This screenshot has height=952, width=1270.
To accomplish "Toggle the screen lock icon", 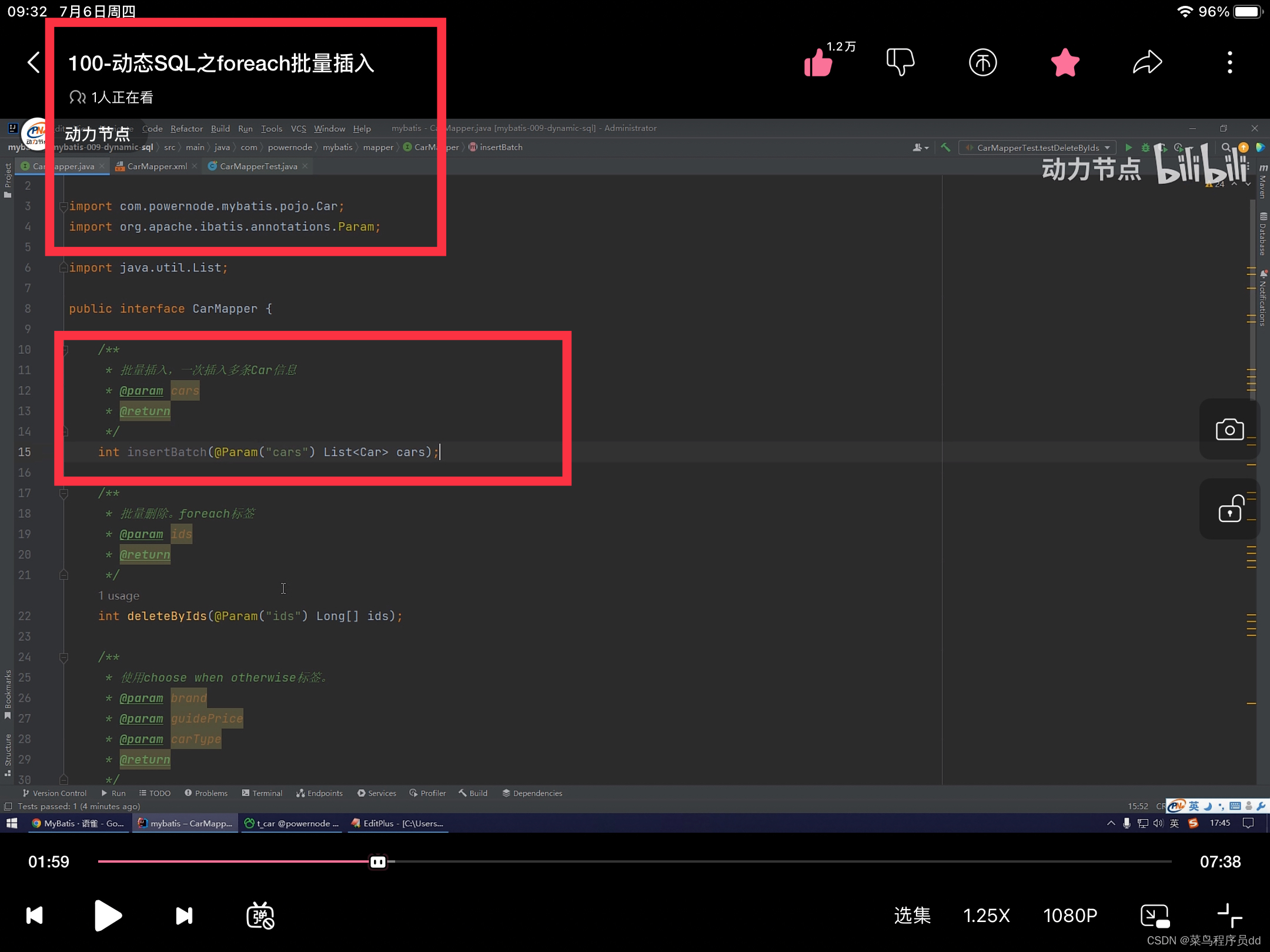I will pyautogui.click(x=1229, y=509).
